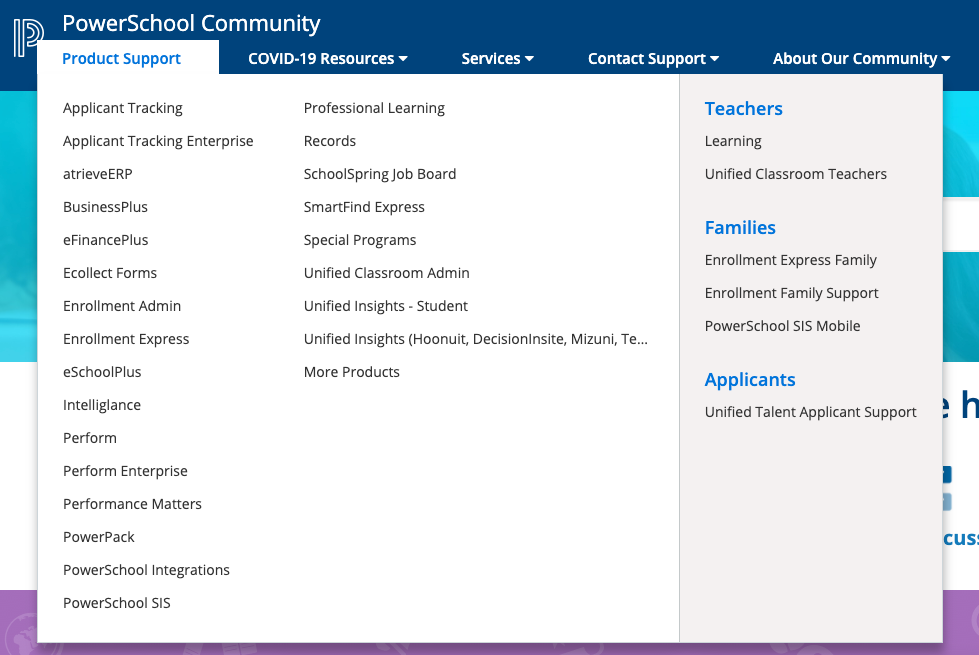Image resolution: width=979 pixels, height=655 pixels.
Task: Open eFinancePlus product support
Action: 106,240
